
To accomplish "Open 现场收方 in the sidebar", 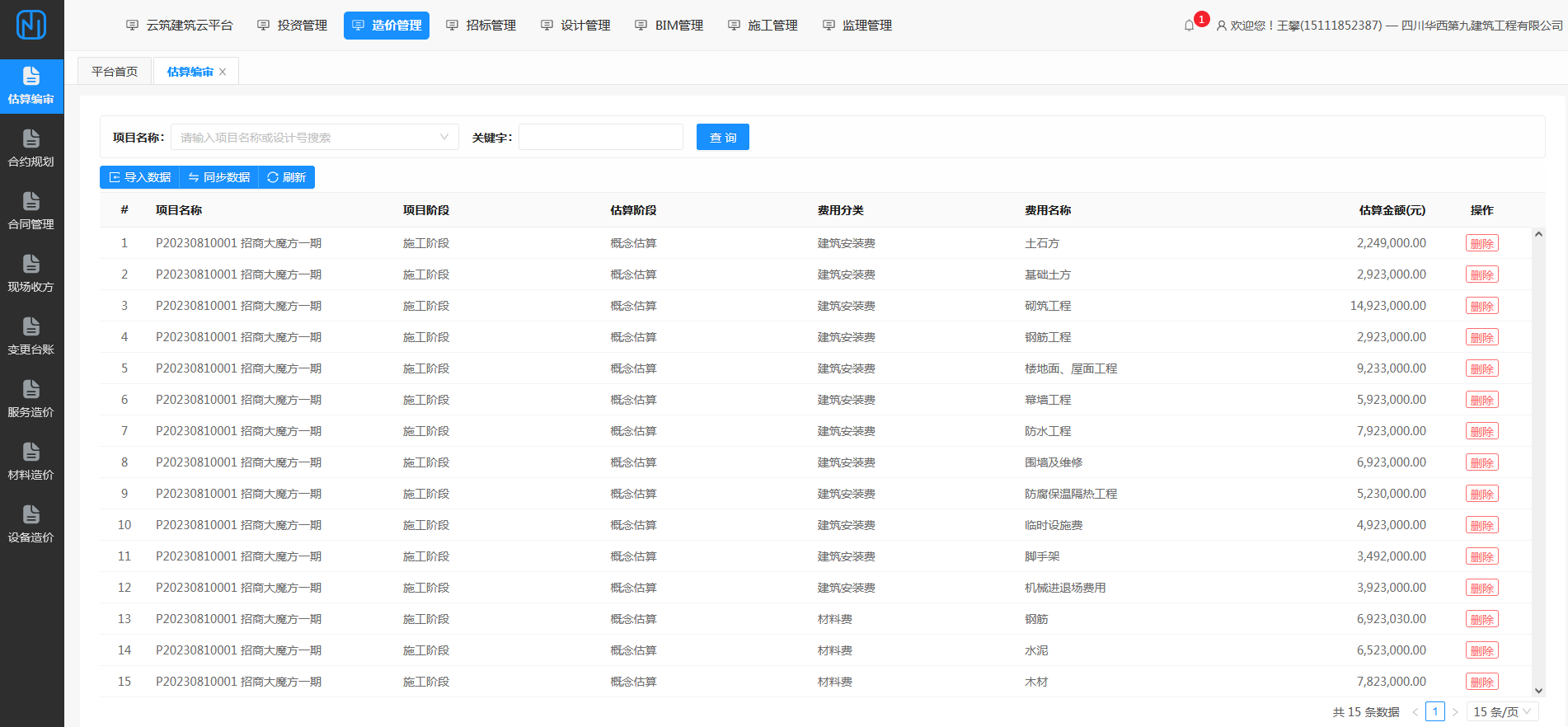I will tap(31, 274).
